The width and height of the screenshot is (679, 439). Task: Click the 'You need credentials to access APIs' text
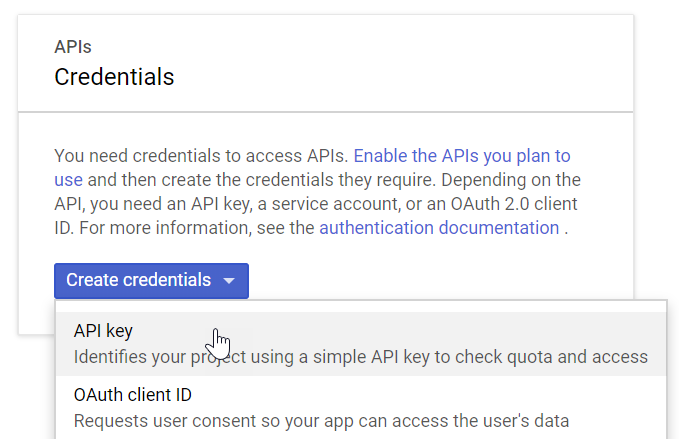tap(201, 156)
